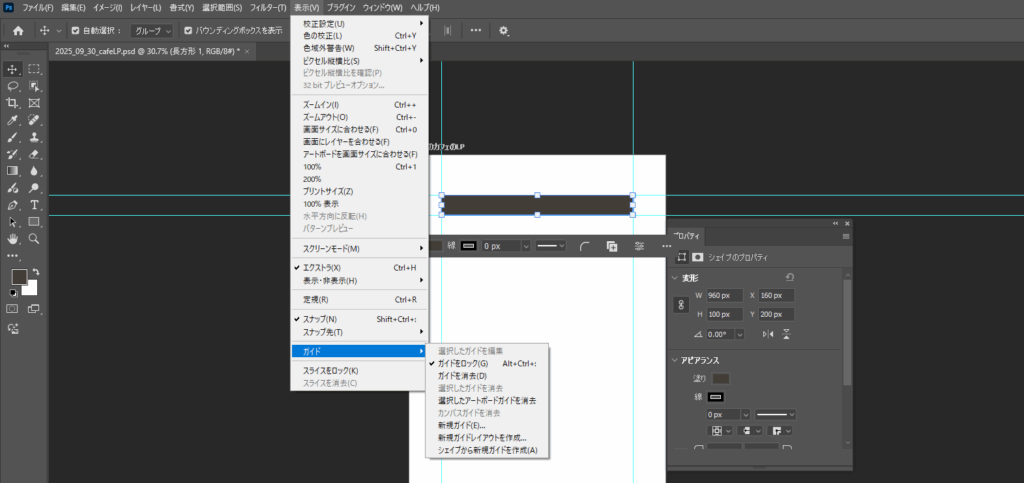Select the Horizontal Type tool
1024x483 pixels.
34,205
